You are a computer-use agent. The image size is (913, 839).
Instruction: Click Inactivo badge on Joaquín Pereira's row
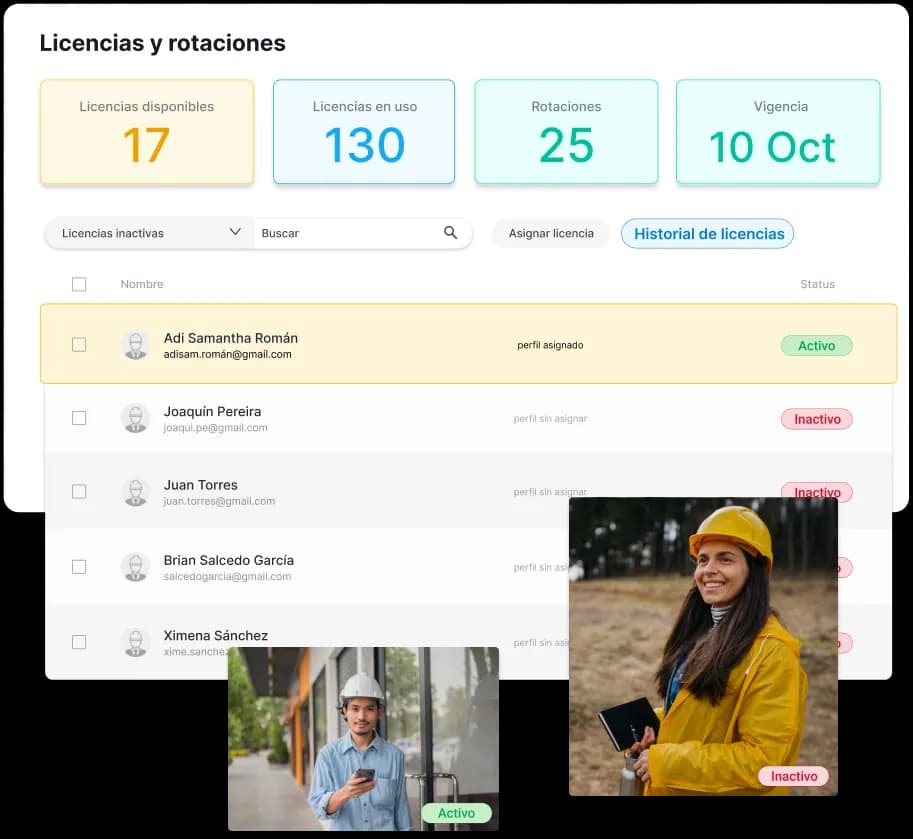816,419
